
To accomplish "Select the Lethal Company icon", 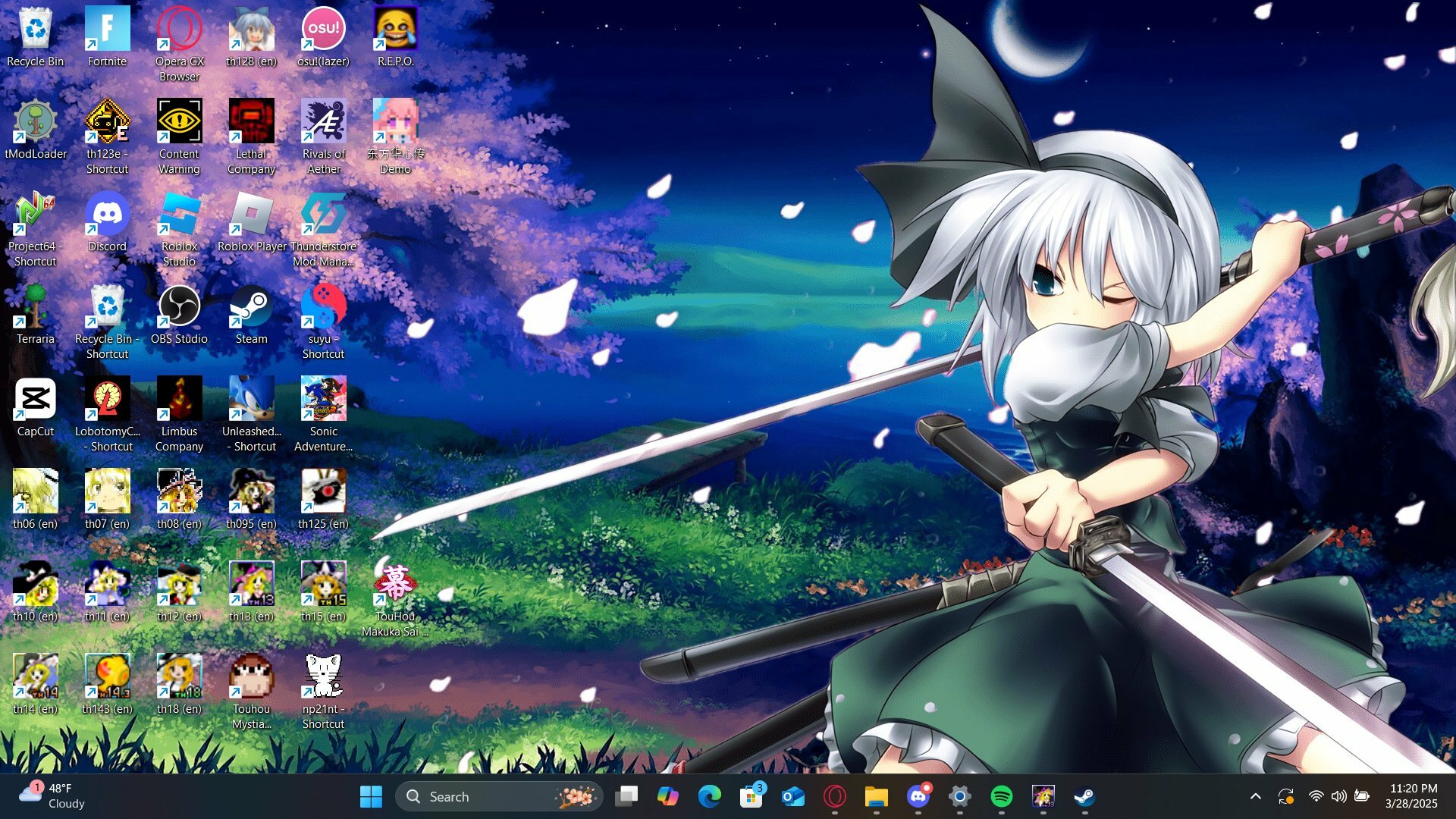I will click(252, 136).
